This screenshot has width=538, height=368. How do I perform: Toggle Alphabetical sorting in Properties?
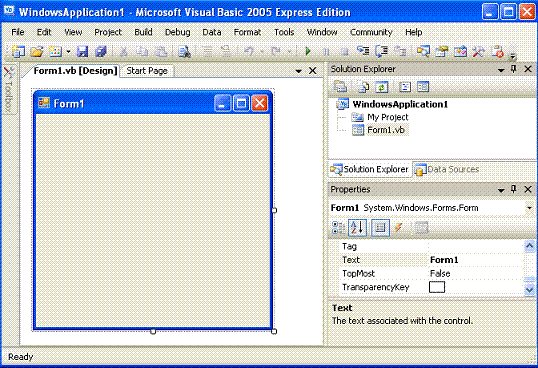tap(357, 227)
